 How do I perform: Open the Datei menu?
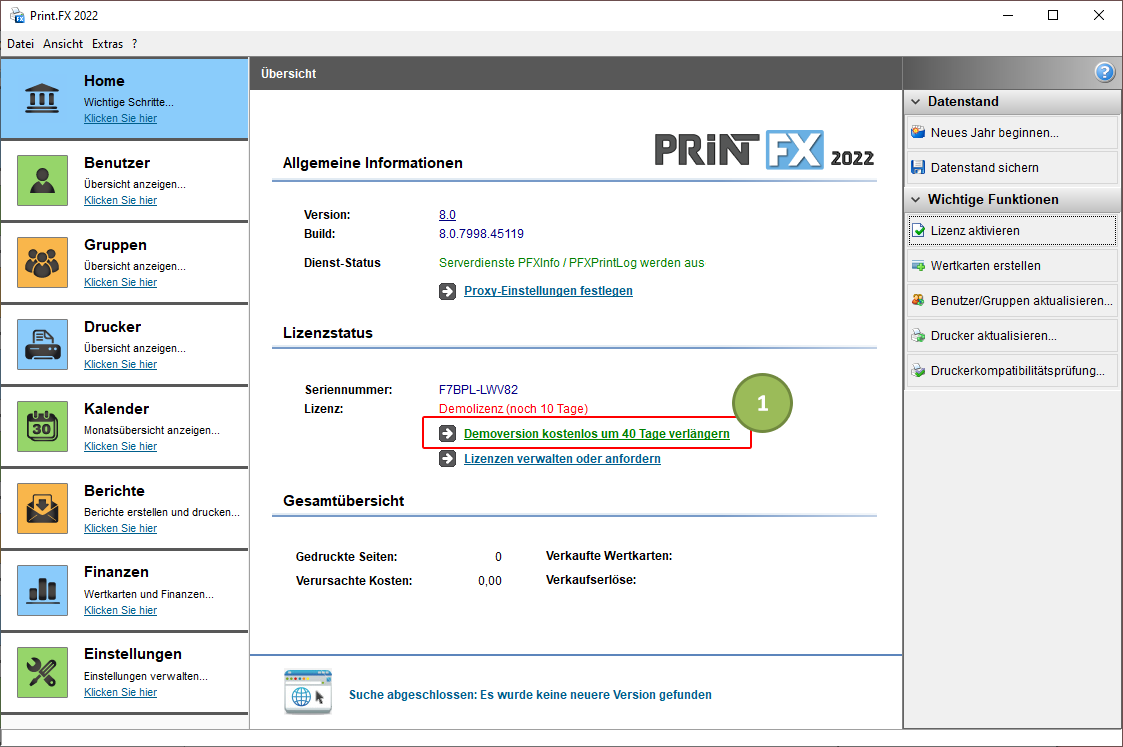pos(21,44)
